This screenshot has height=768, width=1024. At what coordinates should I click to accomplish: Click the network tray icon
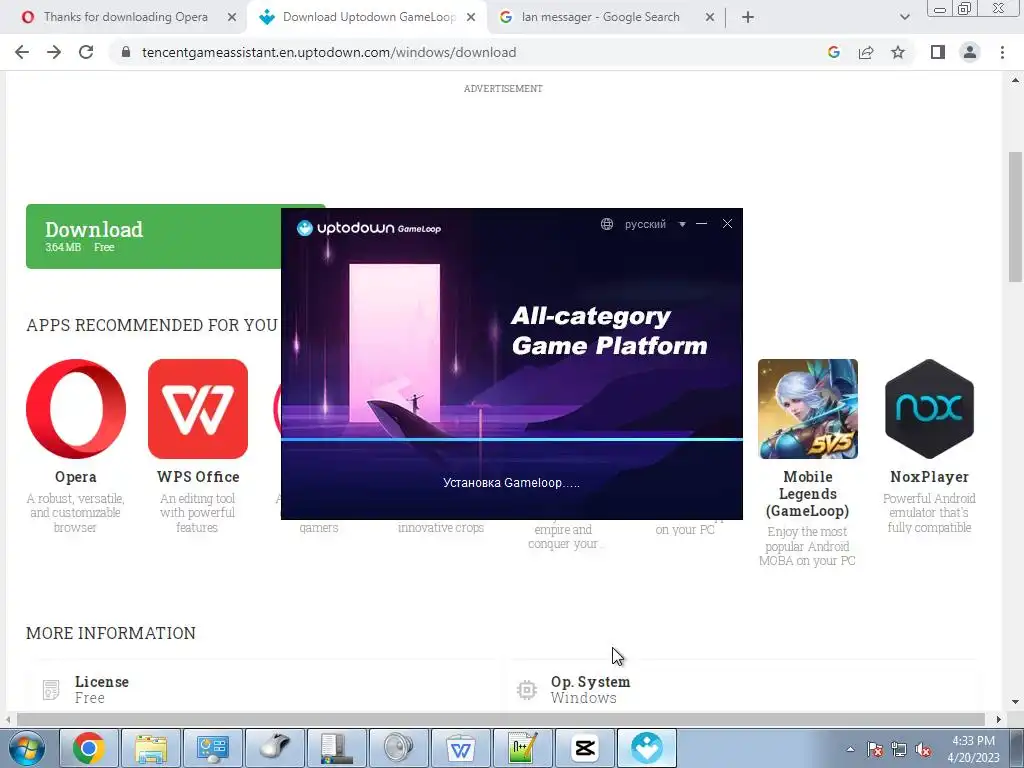click(x=899, y=749)
